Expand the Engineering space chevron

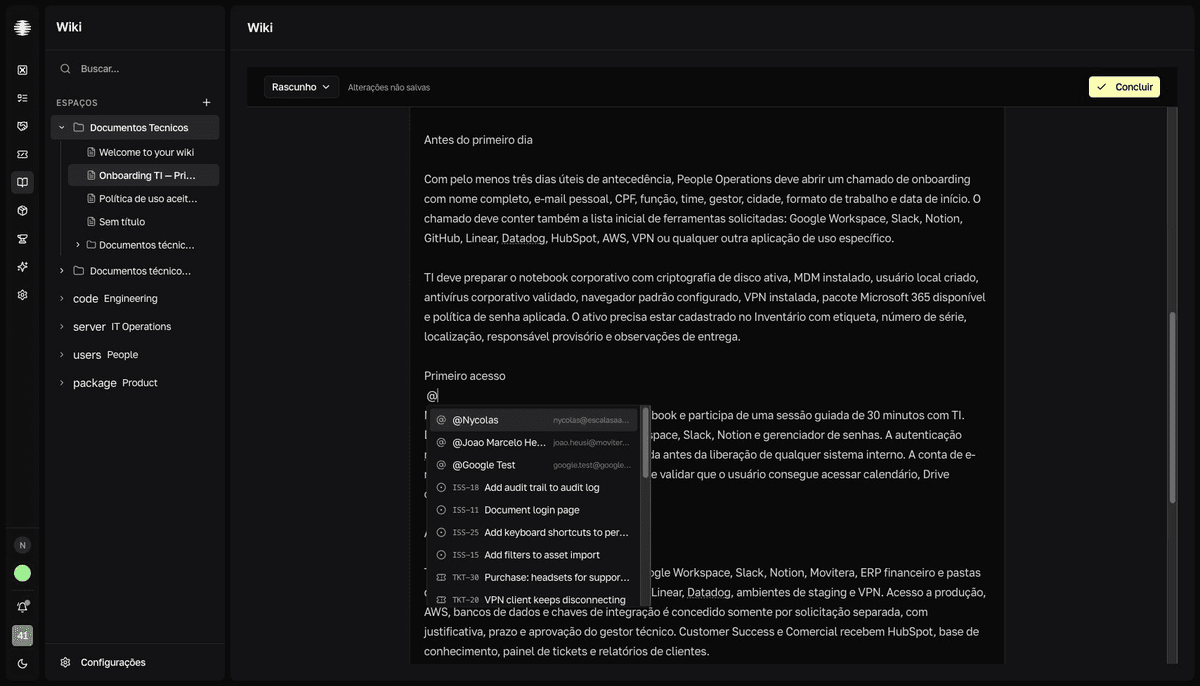click(x=62, y=299)
